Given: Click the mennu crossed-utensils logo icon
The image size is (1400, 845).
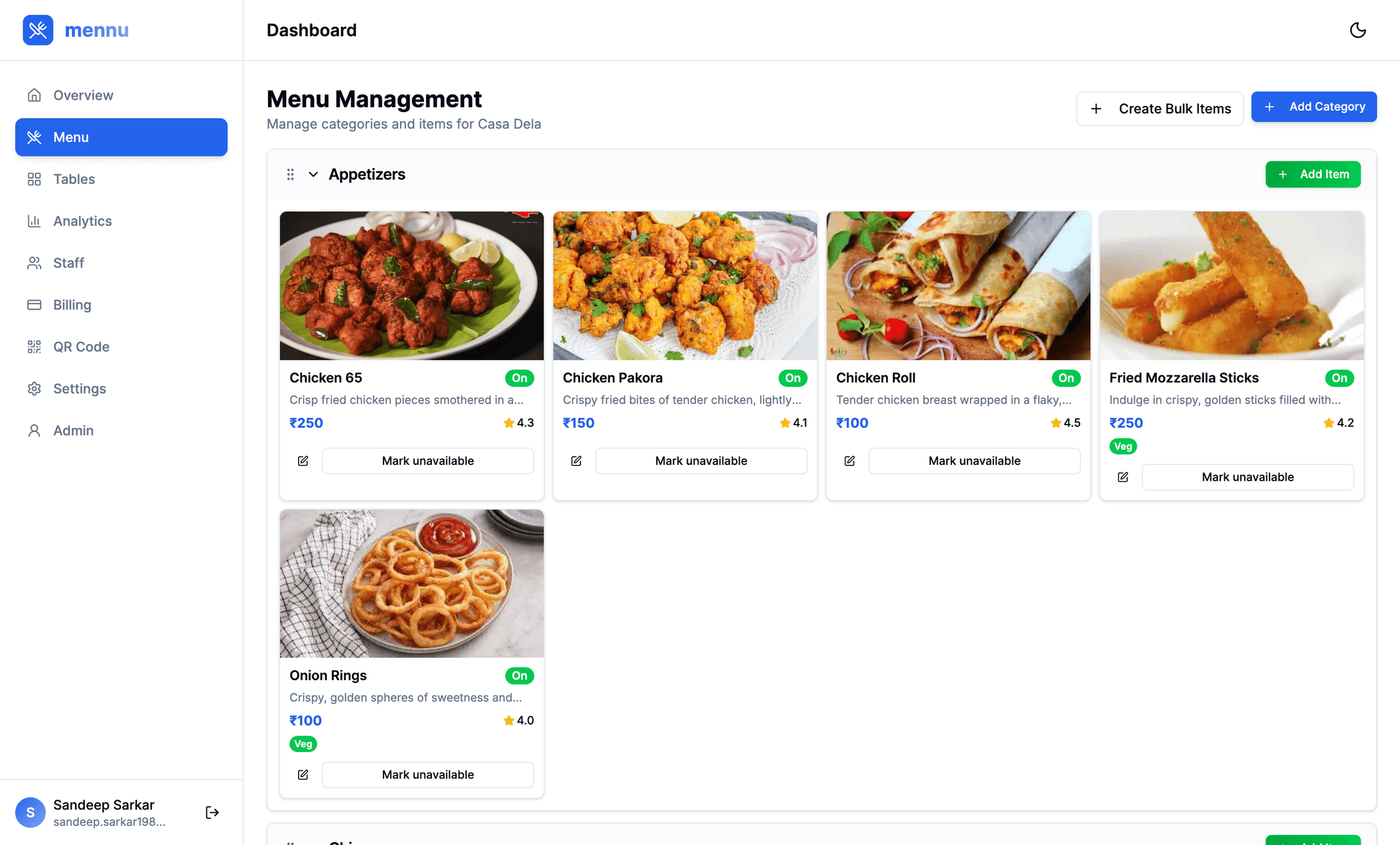Looking at the screenshot, I should click(38, 30).
